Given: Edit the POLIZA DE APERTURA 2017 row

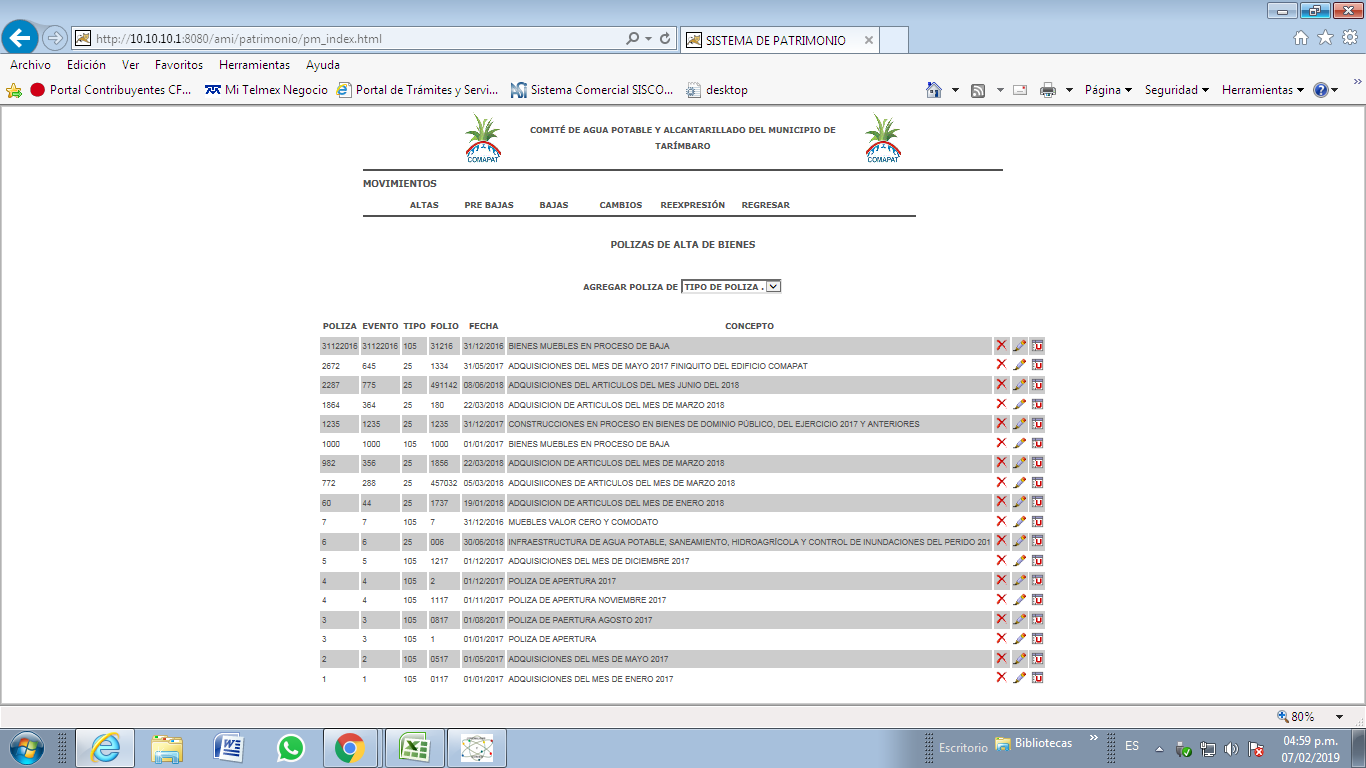Looking at the screenshot, I should click(1019, 580).
